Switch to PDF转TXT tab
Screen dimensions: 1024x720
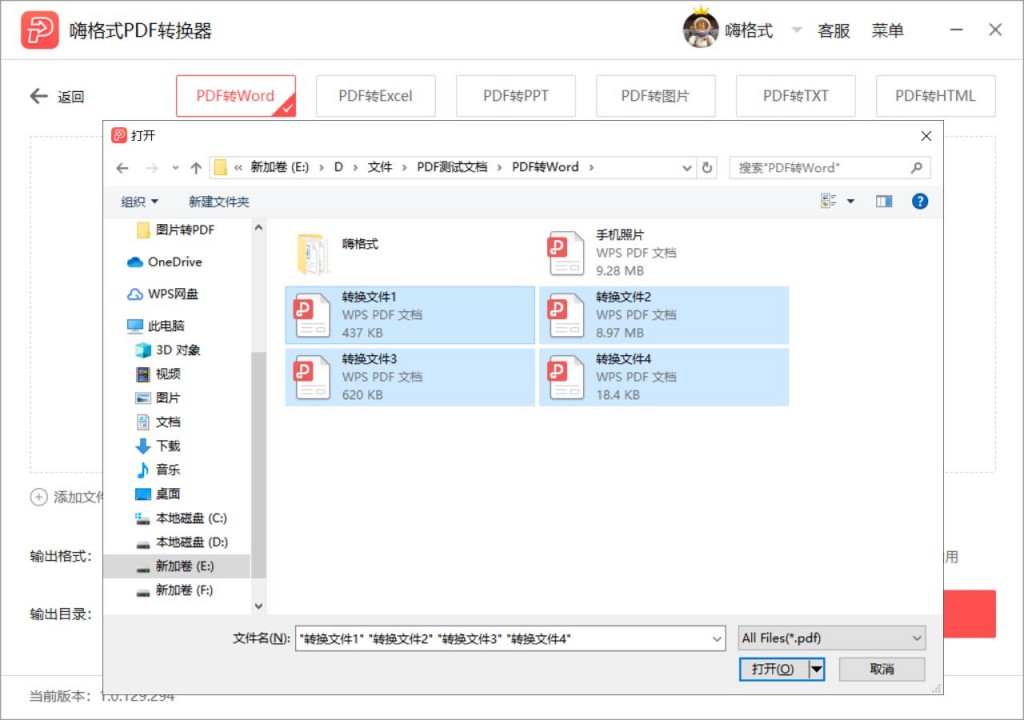tap(795, 96)
